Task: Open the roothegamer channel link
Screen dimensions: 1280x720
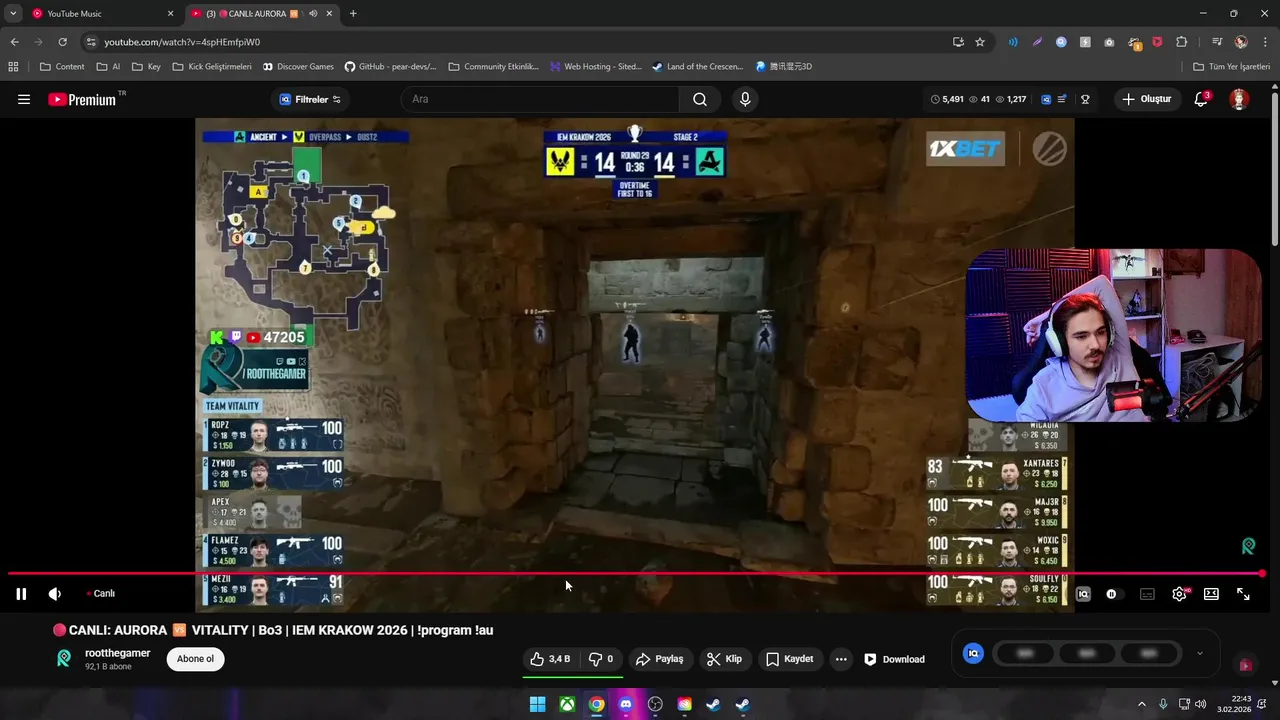Action: [x=118, y=653]
